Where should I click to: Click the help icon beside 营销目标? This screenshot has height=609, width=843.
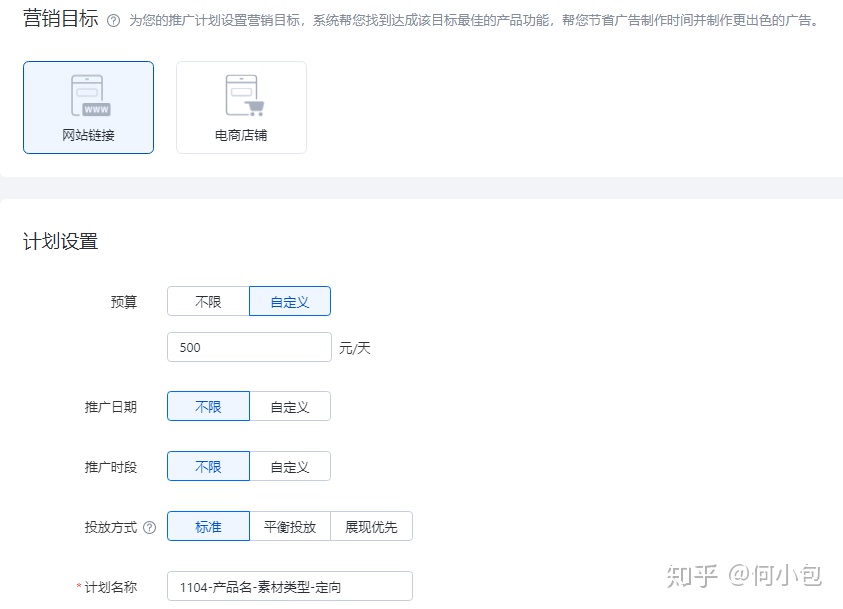tap(113, 21)
